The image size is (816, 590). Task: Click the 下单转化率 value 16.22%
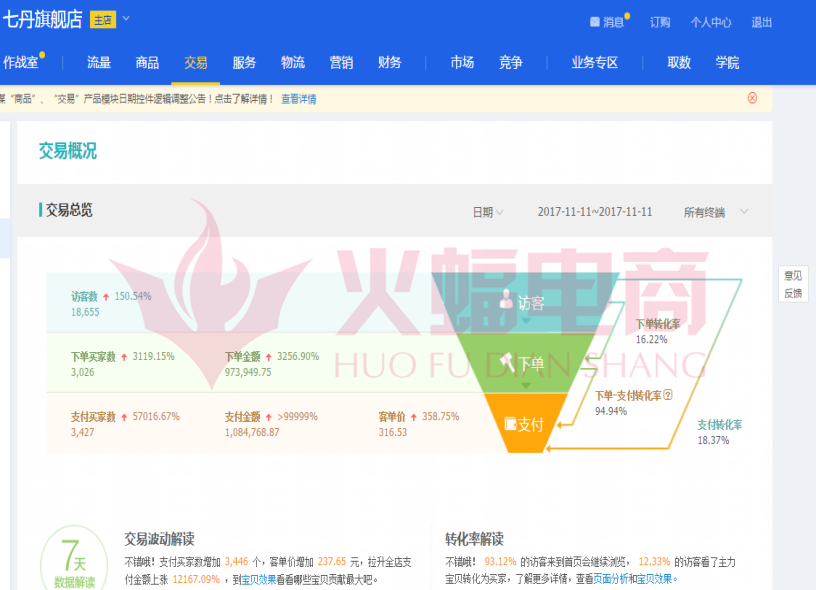(652, 340)
